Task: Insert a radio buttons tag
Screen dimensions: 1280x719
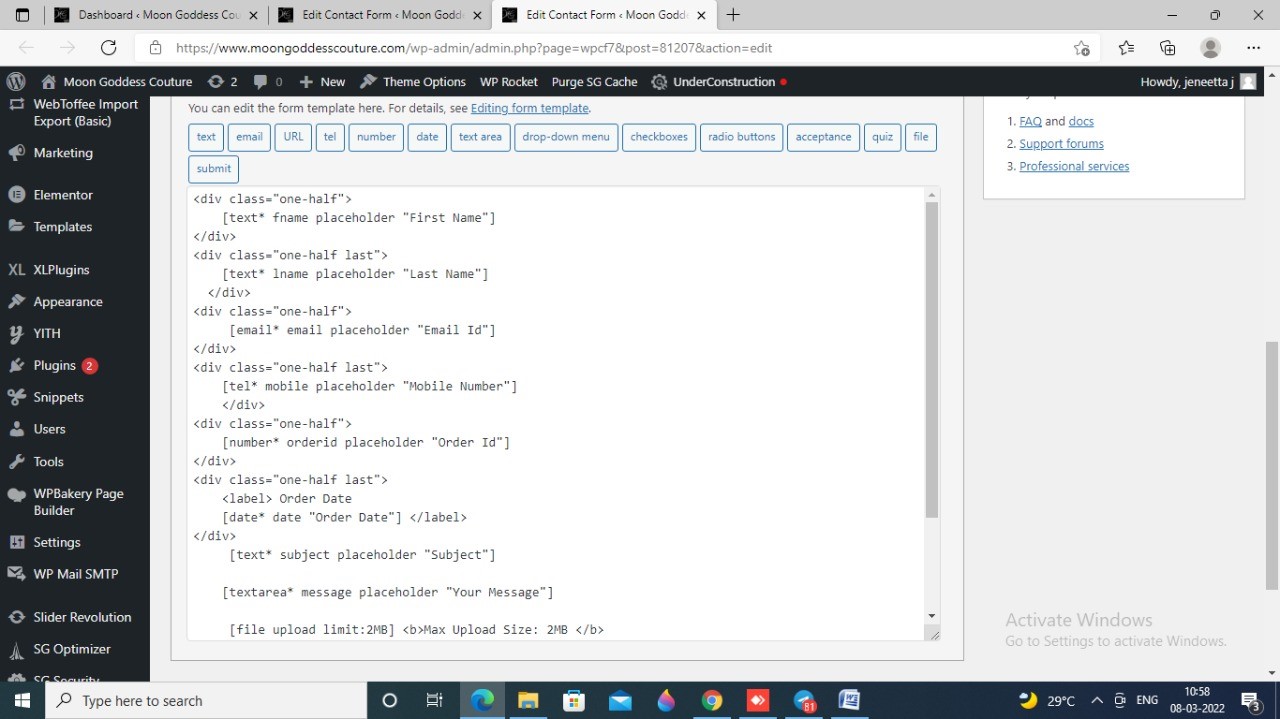Action: 742,137
